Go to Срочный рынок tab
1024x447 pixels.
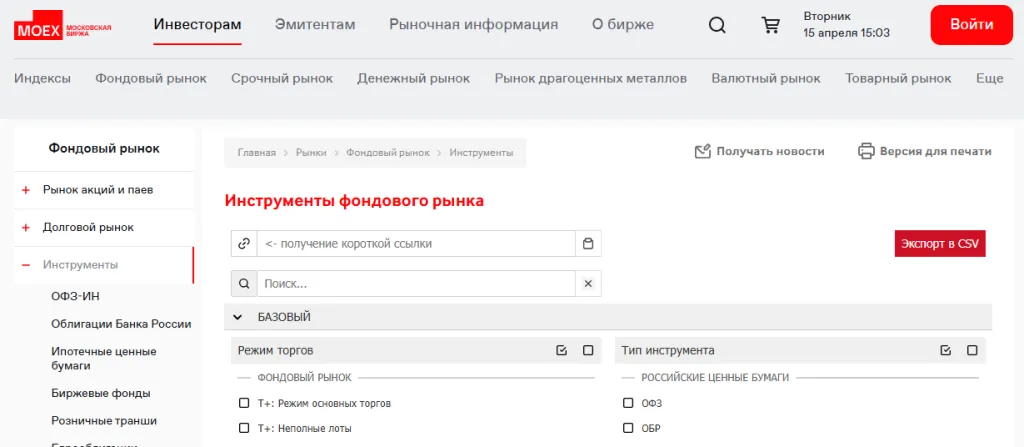point(282,78)
